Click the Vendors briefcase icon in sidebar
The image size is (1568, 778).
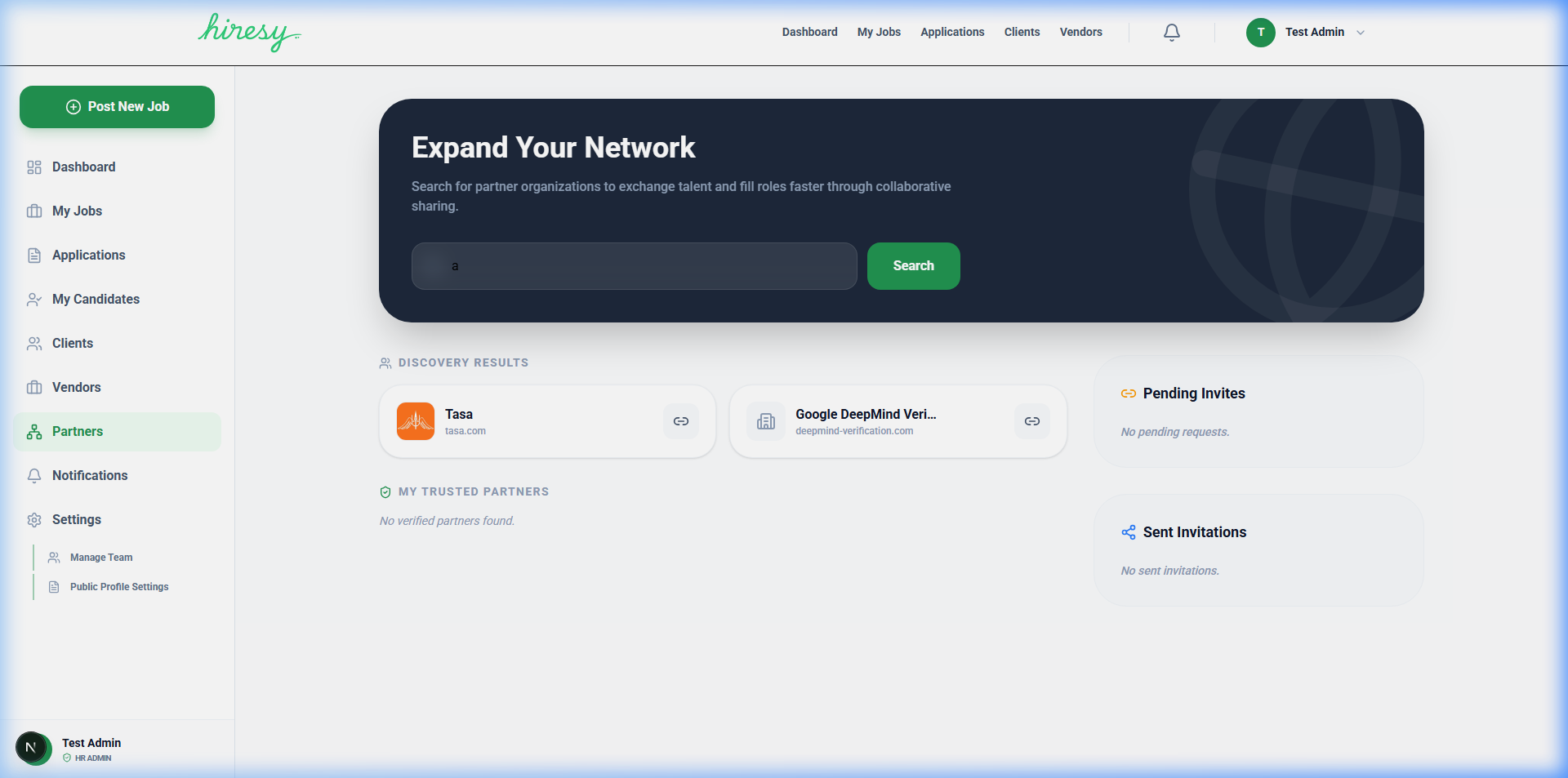point(34,388)
